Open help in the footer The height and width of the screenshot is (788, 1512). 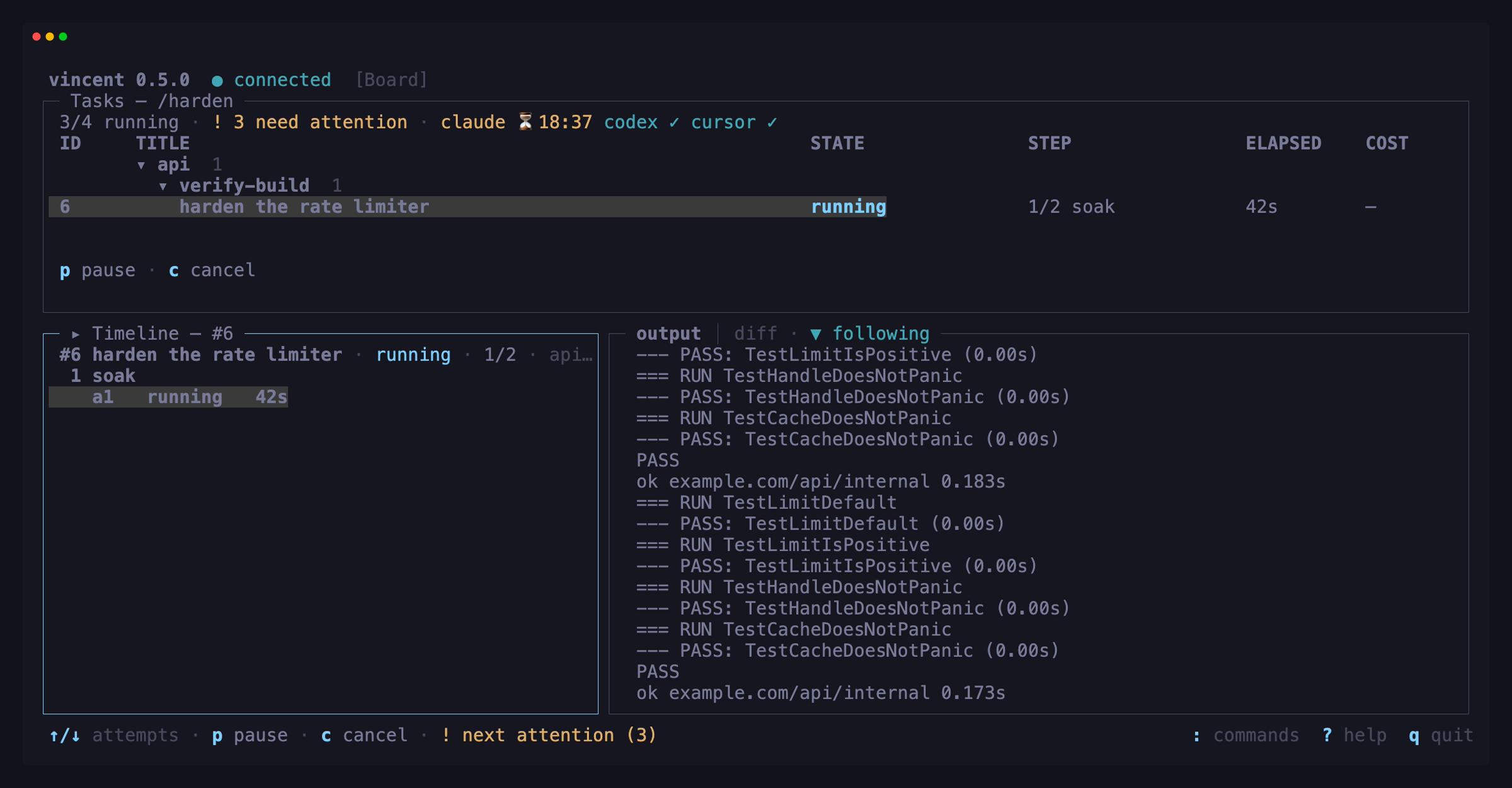click(1354, 736)
